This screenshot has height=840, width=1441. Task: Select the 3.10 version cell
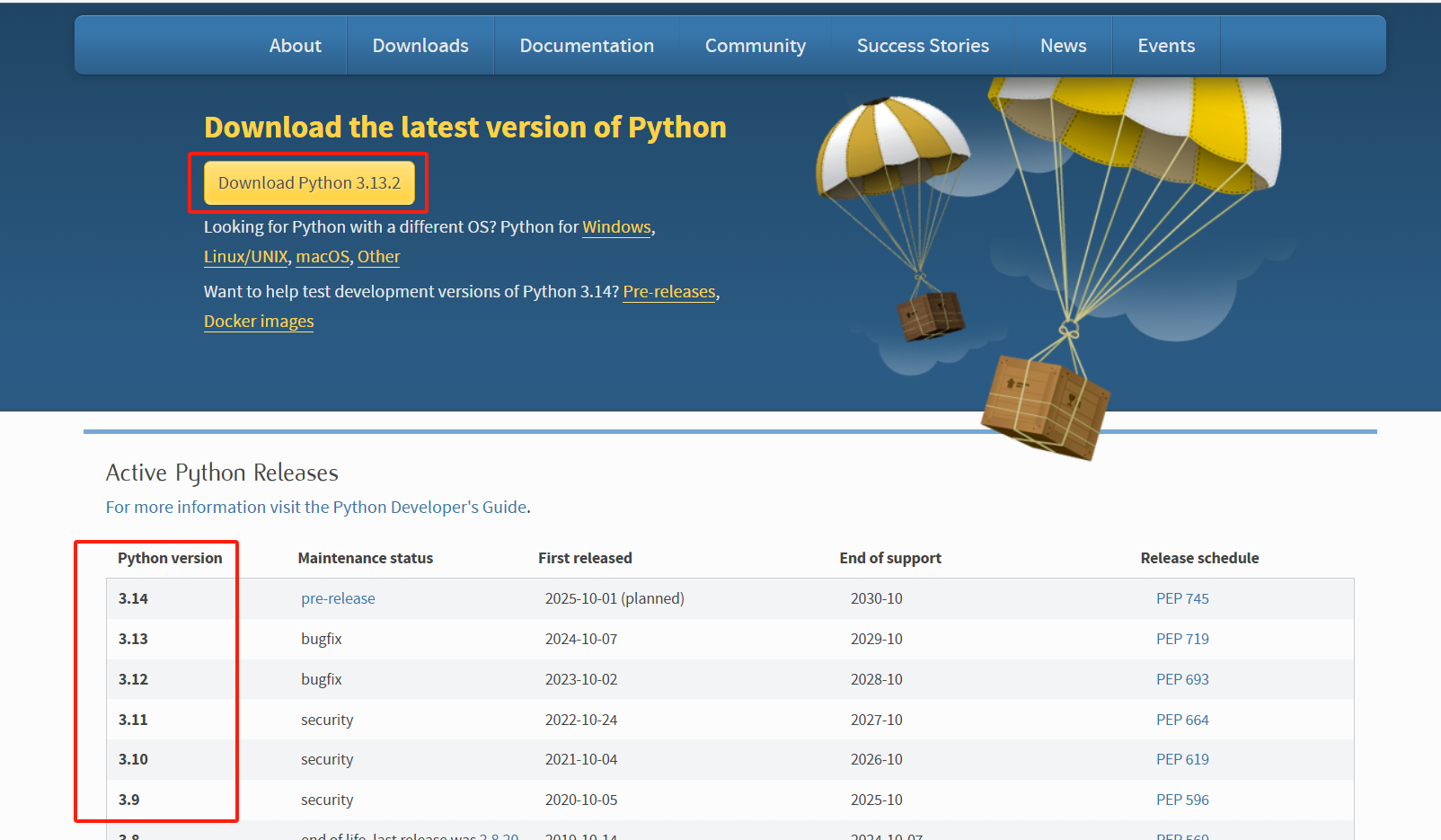click(133, 759)
